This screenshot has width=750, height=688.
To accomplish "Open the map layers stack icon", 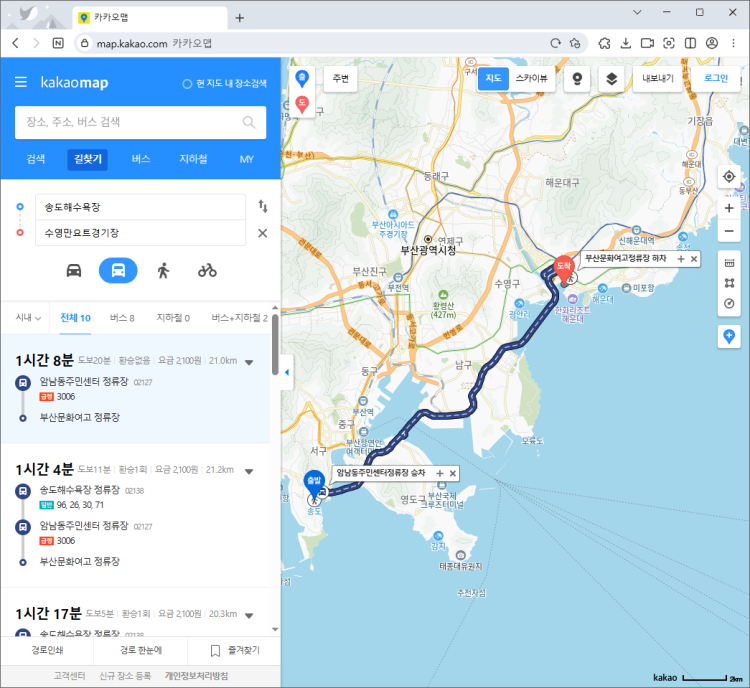I will click(x=611, y=78).
